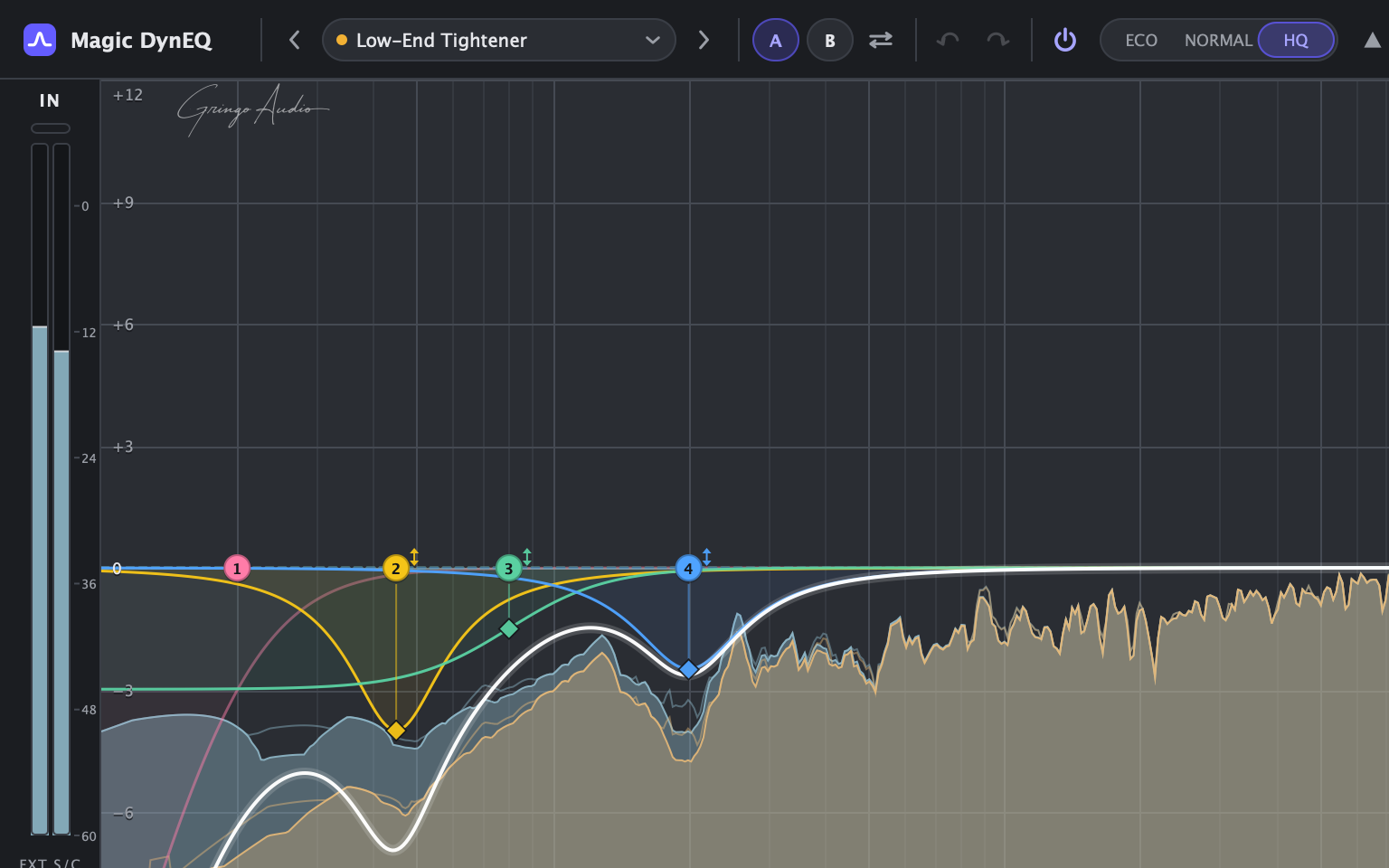The height and width of the screenshot is (868, 1389).
Task: Swap the A and B states
Action: pyautogui.click(x=881, y=40)
